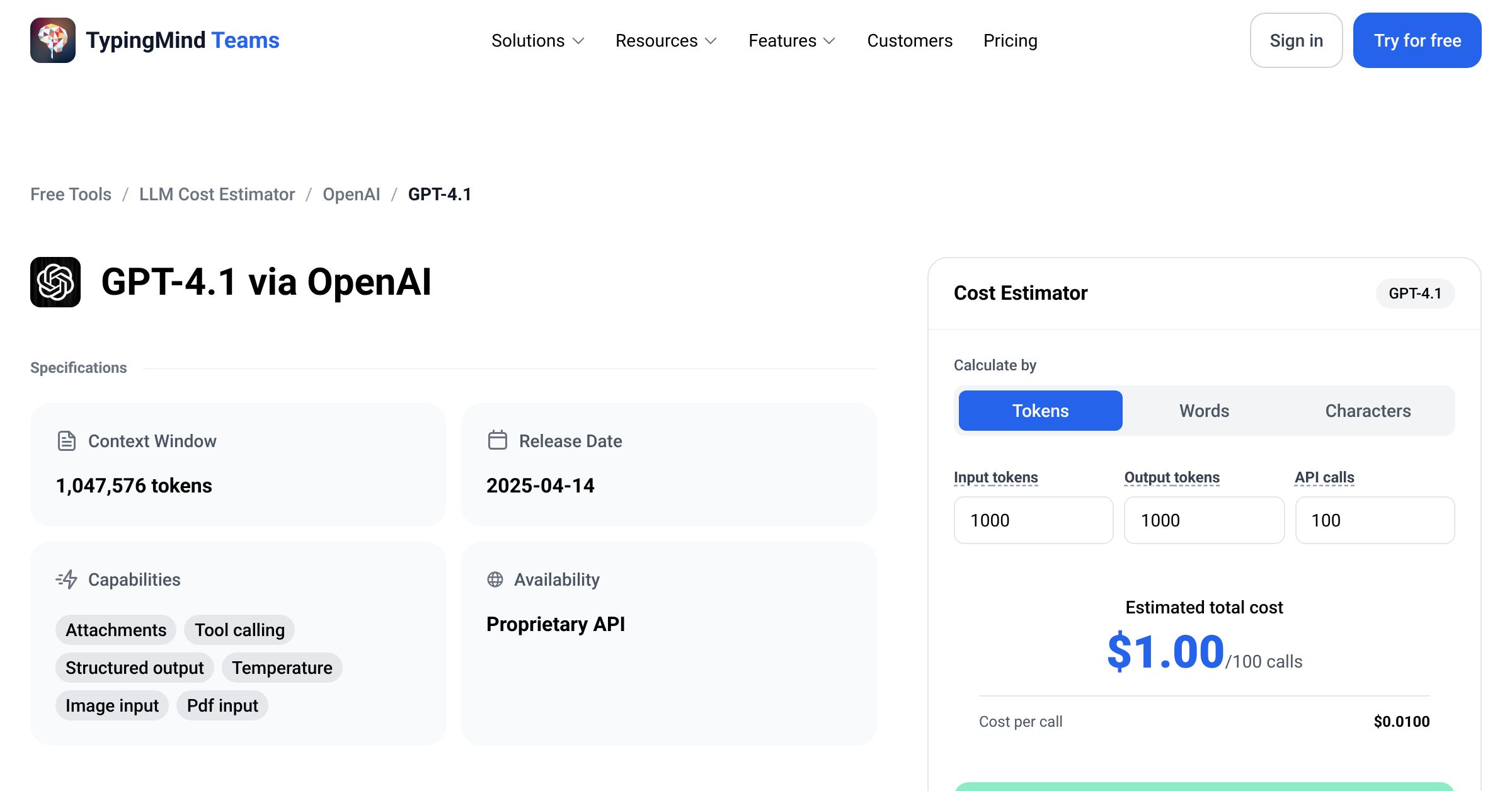The height and width of the screenshot is (791, 1512).
Task: Click the $1.00 estimated total cost
Action: tap(1165, 651)
